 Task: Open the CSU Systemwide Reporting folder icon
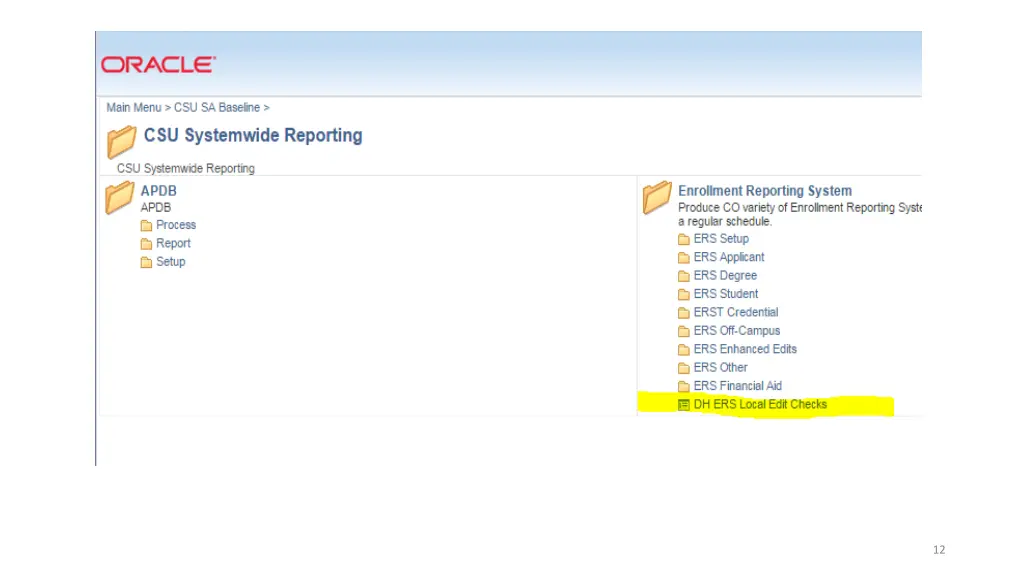[x=121, y=142]
